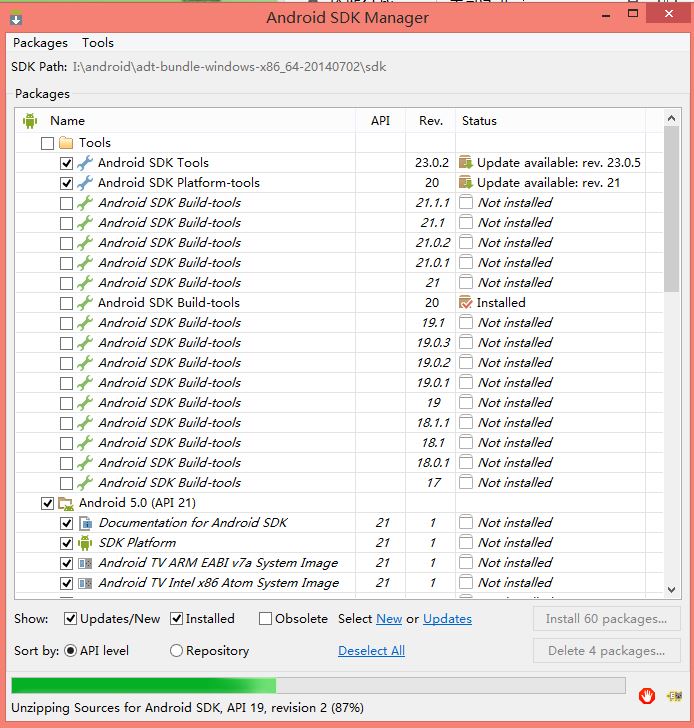
Task: Click wrench icon of Android SDK Platform-tools
Action: pyautogui.click(x=84, y=182)
